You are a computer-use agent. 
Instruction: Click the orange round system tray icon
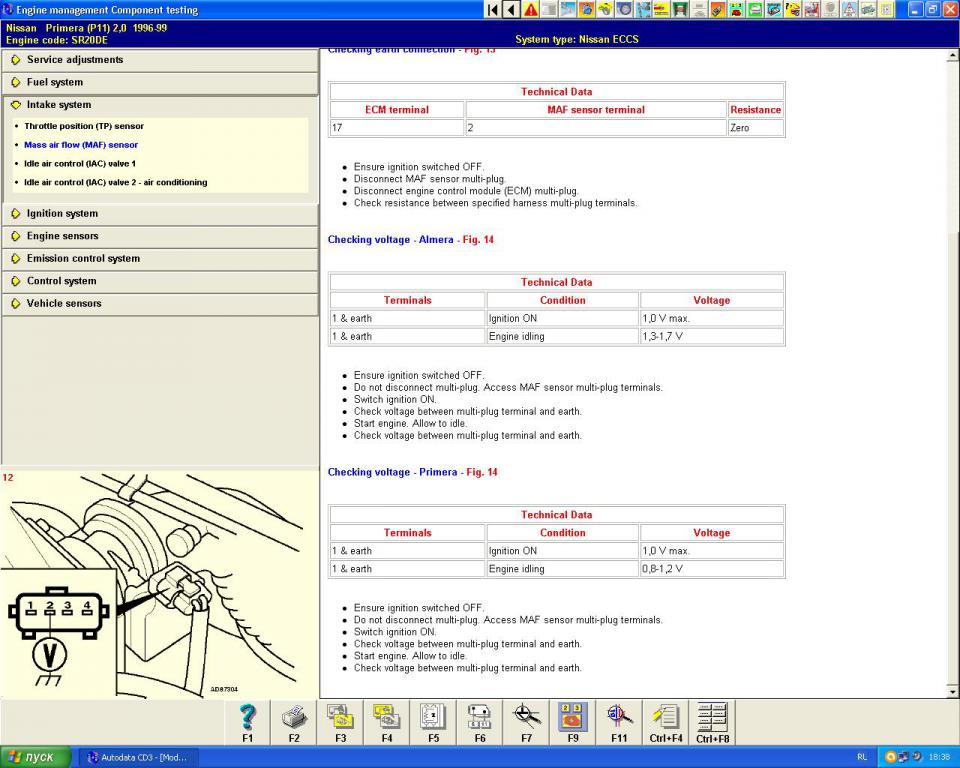(x=891, y=757)
